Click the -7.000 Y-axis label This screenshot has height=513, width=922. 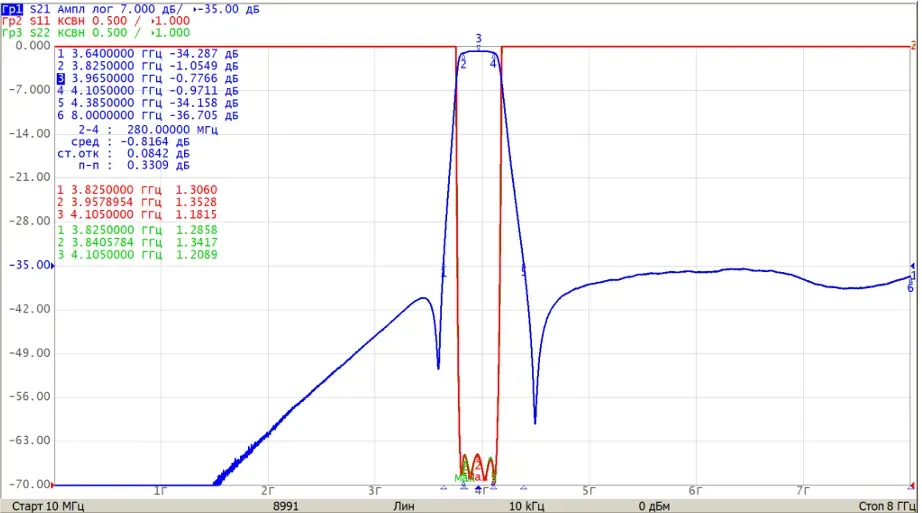tap(30, 89)
